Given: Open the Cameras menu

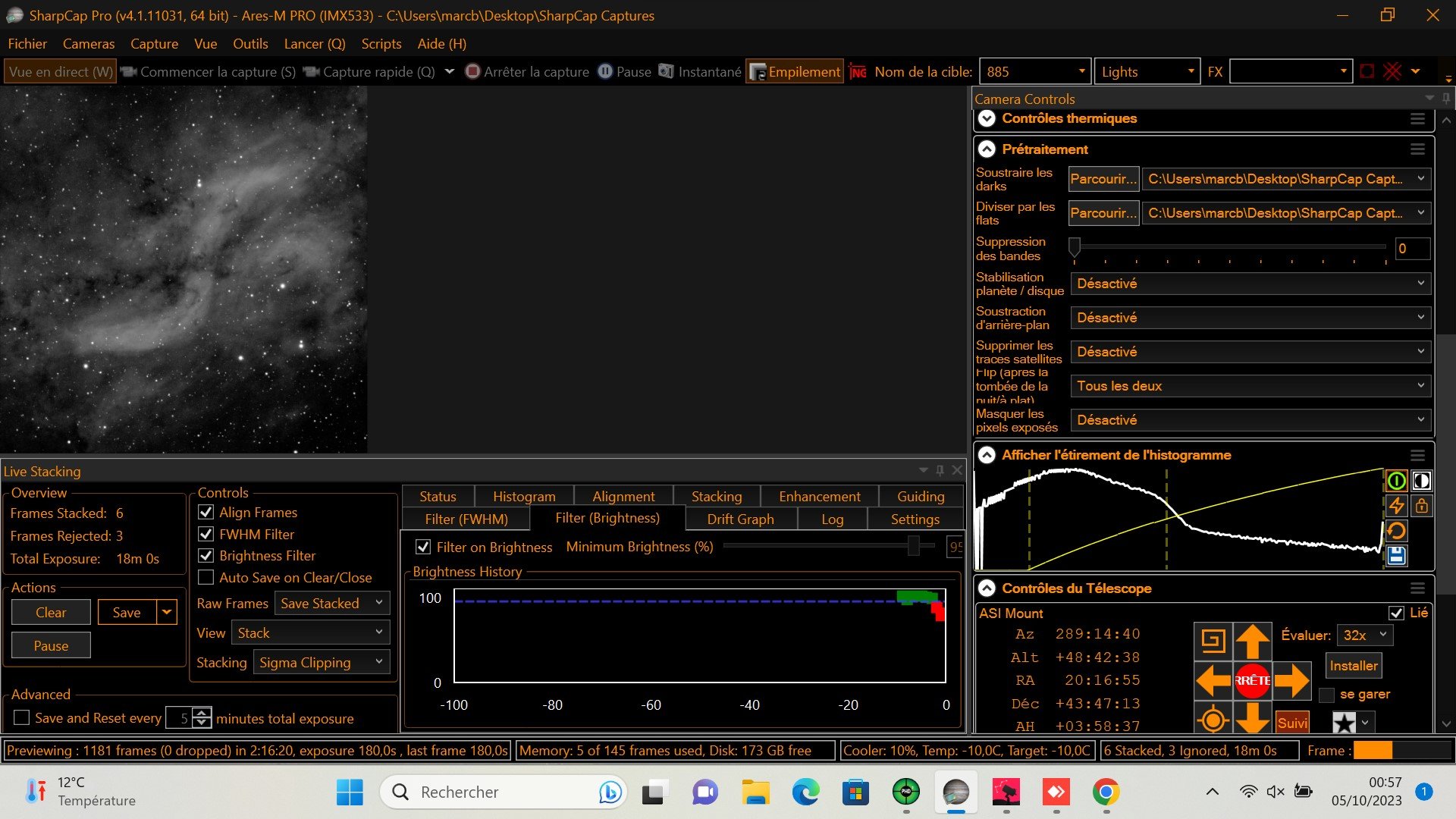Looking at the screenshot, I should tap(89, 44).
